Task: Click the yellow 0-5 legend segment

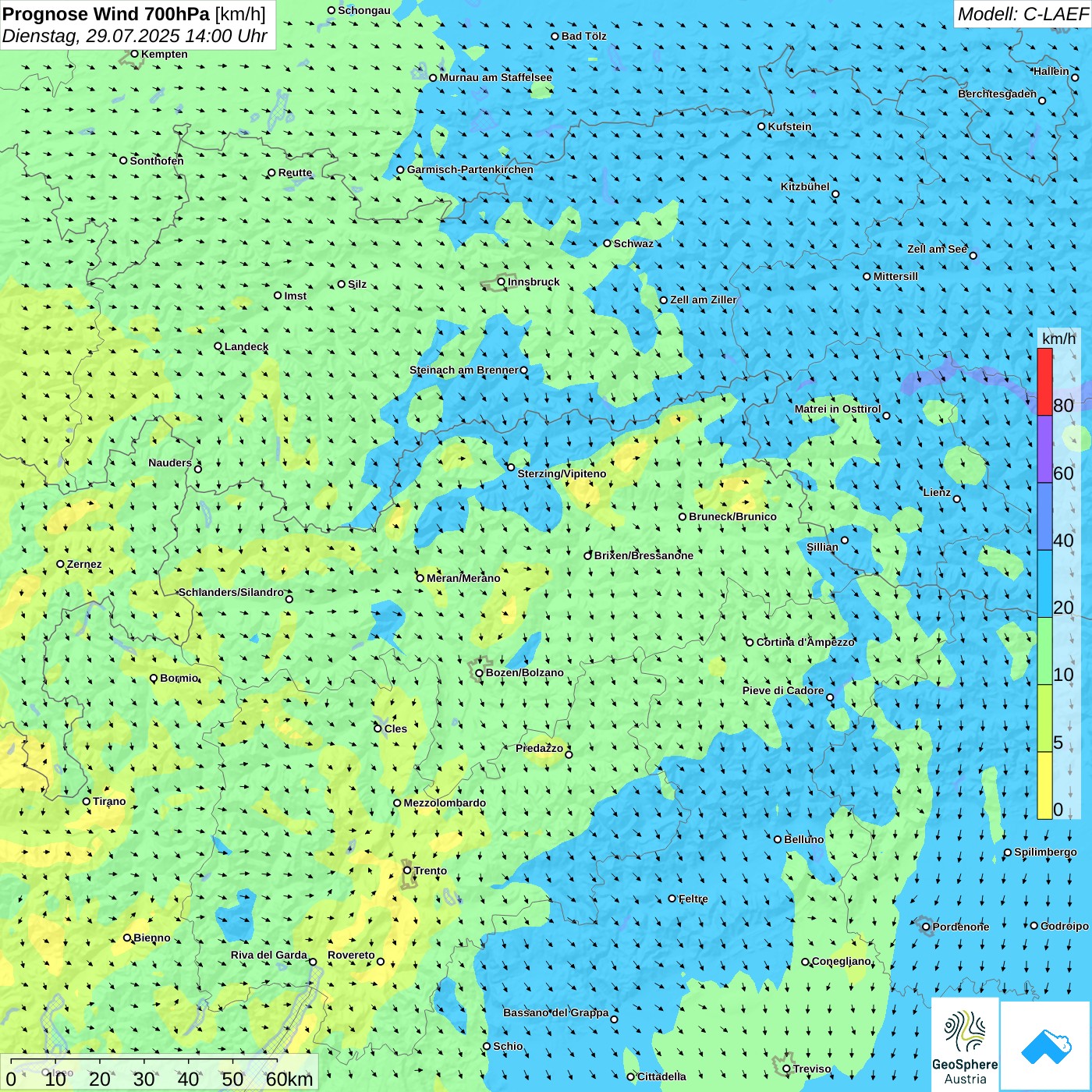Action: [x=1044, y=785]
